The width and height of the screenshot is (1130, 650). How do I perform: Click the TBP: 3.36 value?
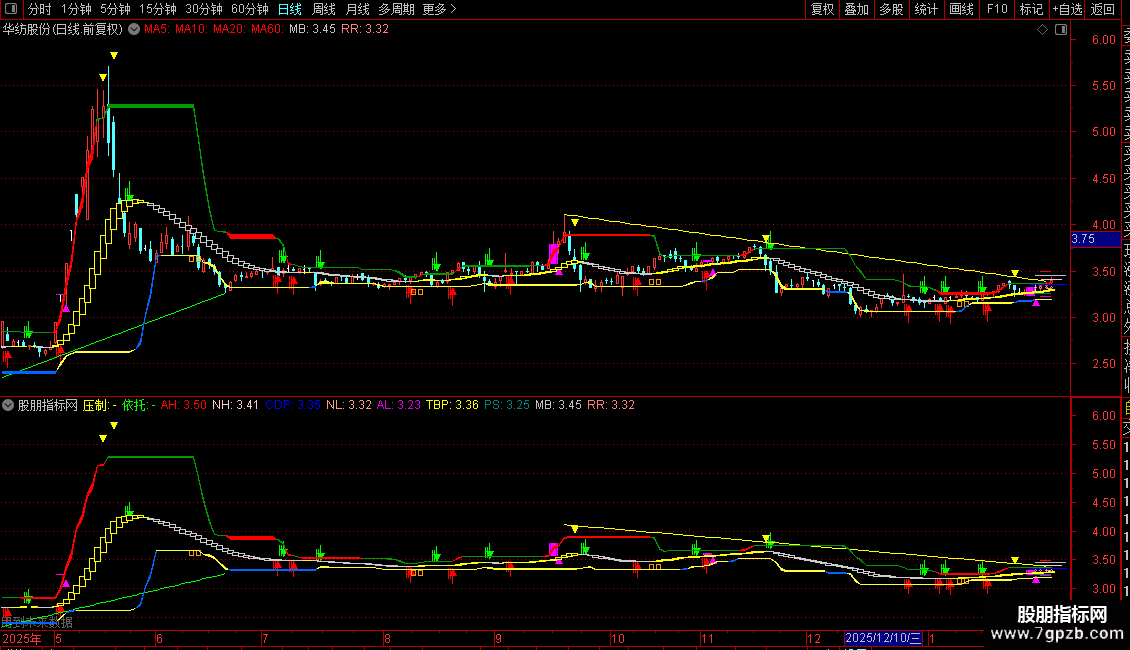[453, 405]
